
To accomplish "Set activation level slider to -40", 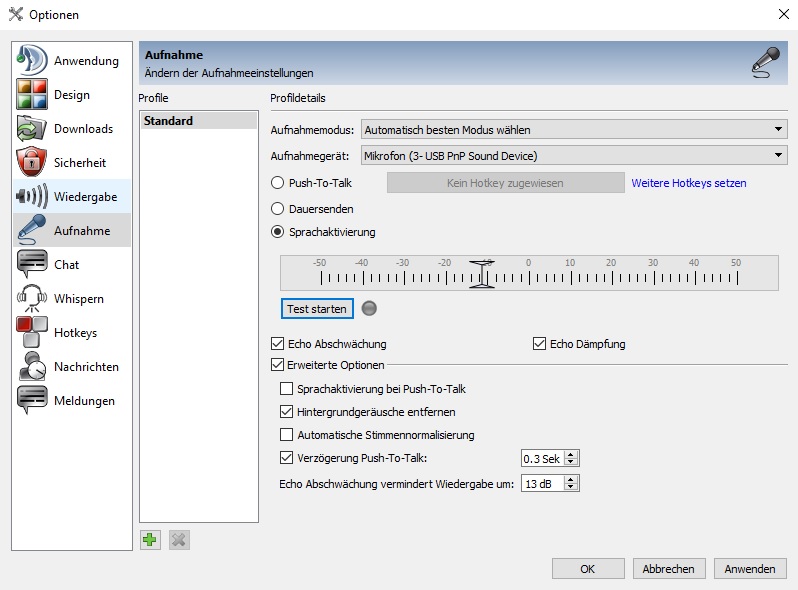I will pyautogui.click(x=363, y=277).
